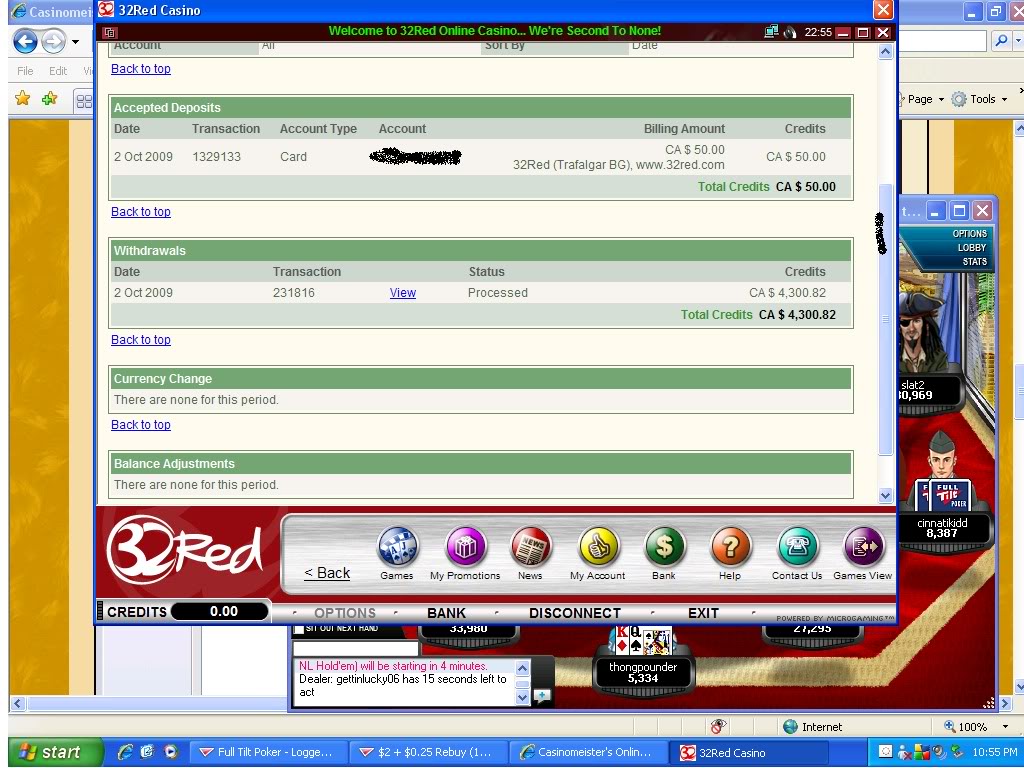
Task: Click the View link for withdrawal 231816
Action: [403, 293]
